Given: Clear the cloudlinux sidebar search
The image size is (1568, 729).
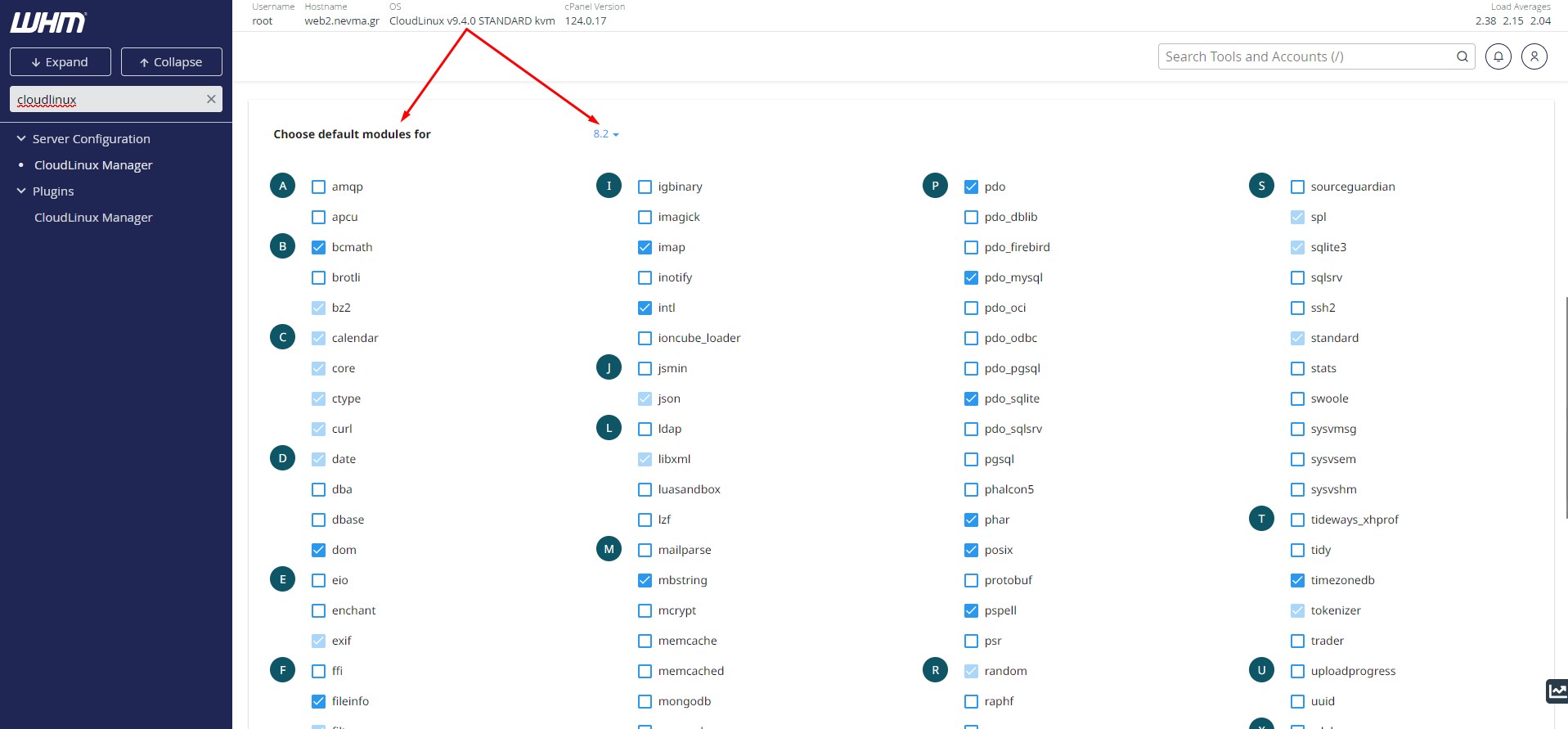Looking at the screenshot, I should click(211, 99).
